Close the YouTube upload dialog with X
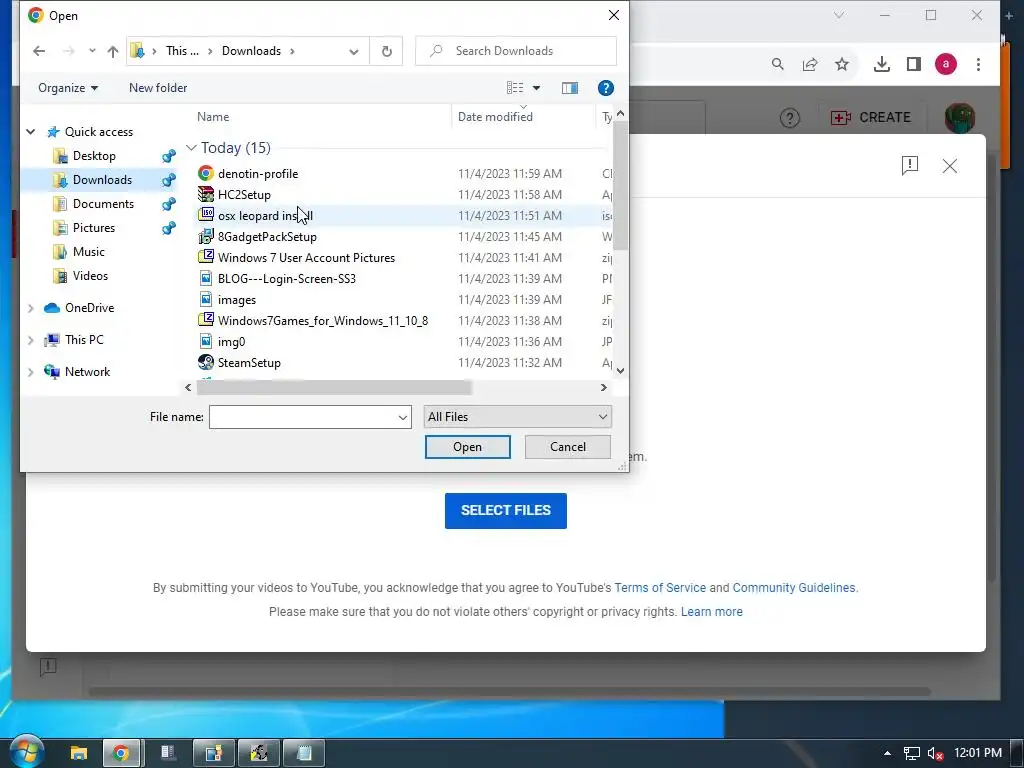Image resolution: width=1024 pixels, height=768 pixels. coord(950,166)
